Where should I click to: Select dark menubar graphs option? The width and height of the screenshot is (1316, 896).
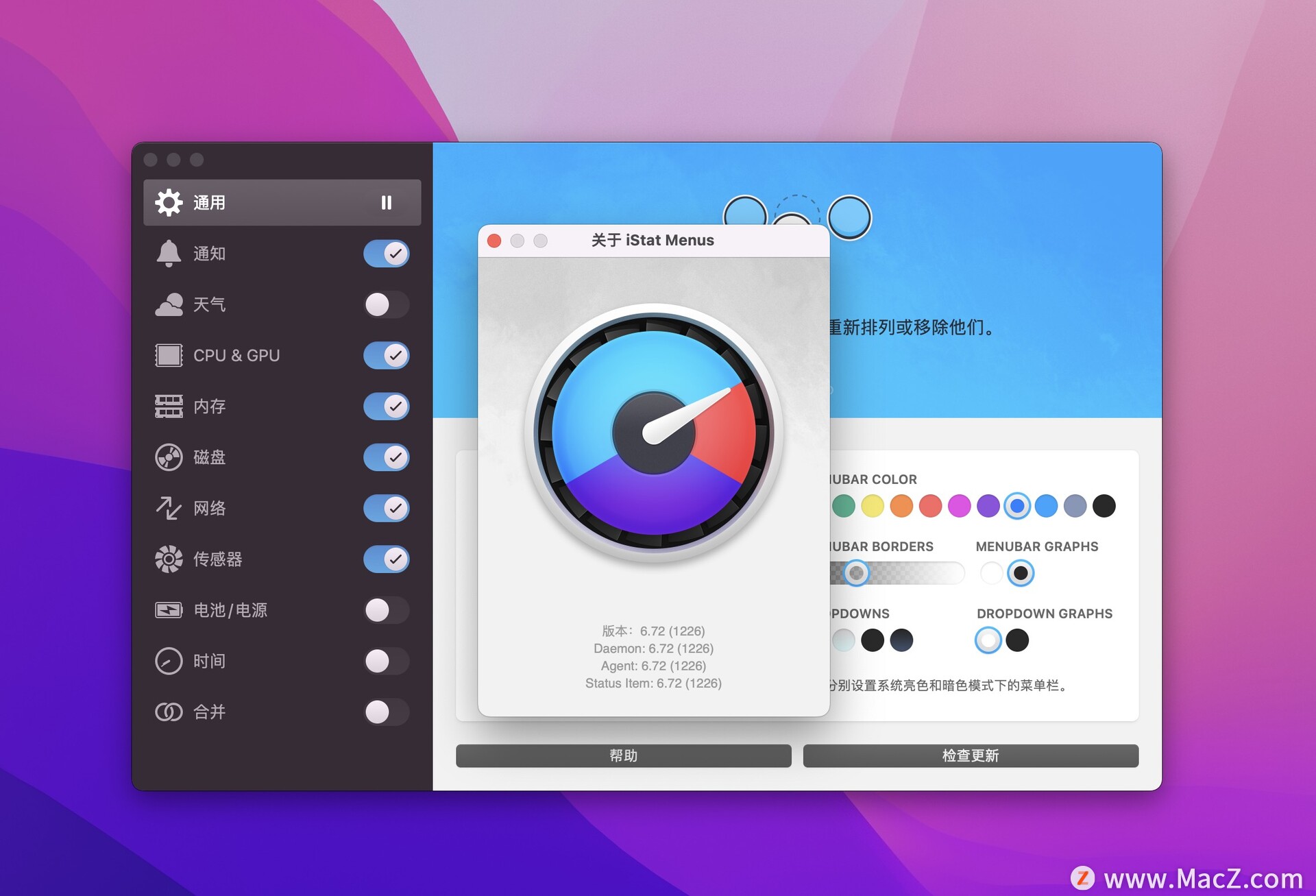[1021, 573]
